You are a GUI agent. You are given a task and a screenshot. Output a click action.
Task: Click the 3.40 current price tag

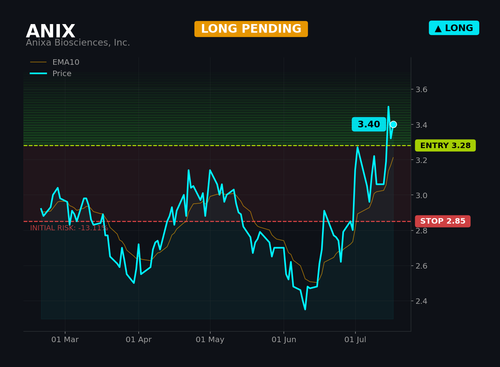pyautogui.click(x=369, y=124)
